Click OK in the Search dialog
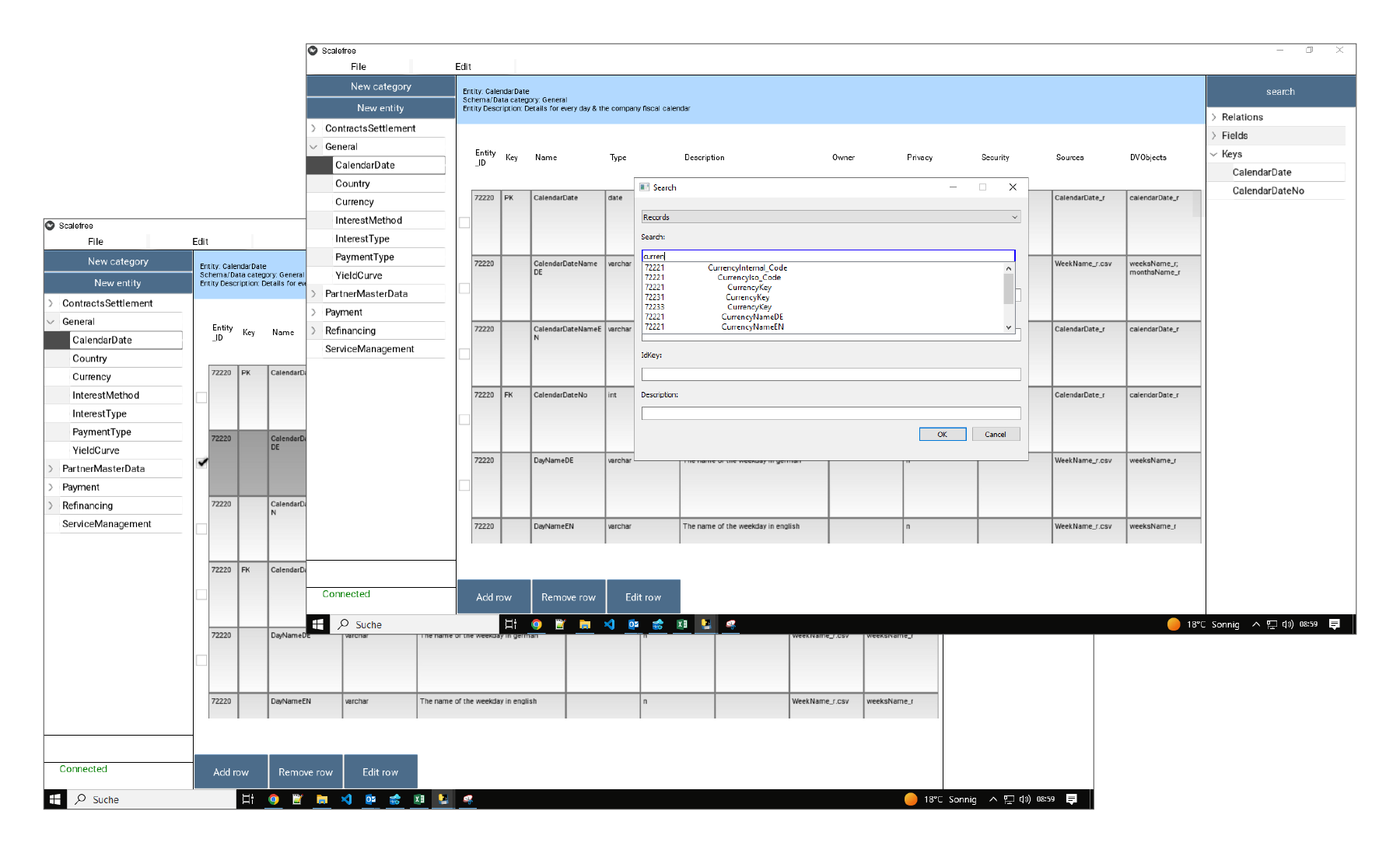Viewport: 1400px width, 853px height. coord(942,434)
